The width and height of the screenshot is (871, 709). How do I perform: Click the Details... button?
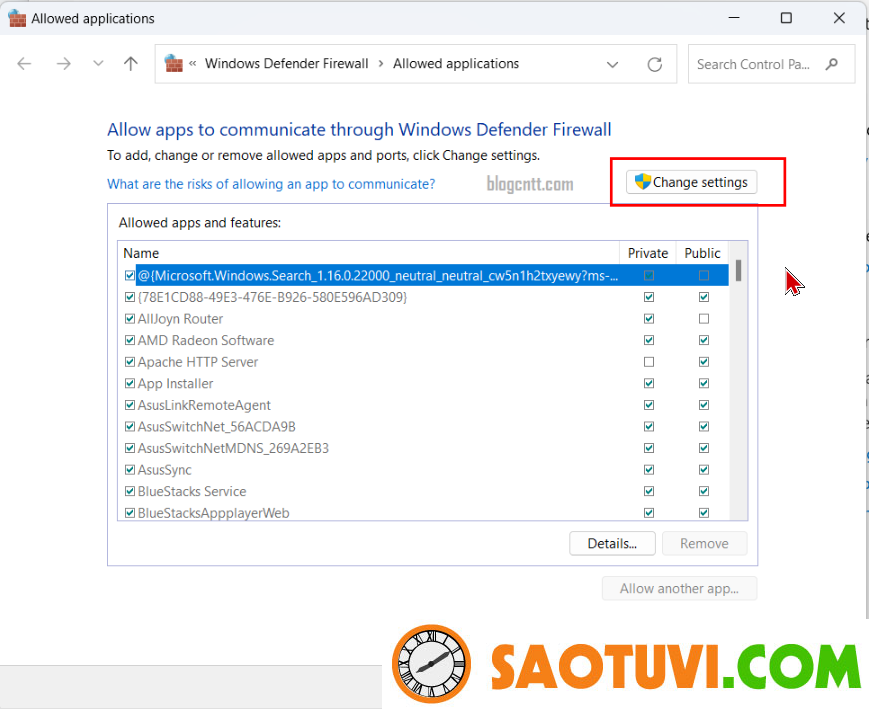(x=612, y=543)
